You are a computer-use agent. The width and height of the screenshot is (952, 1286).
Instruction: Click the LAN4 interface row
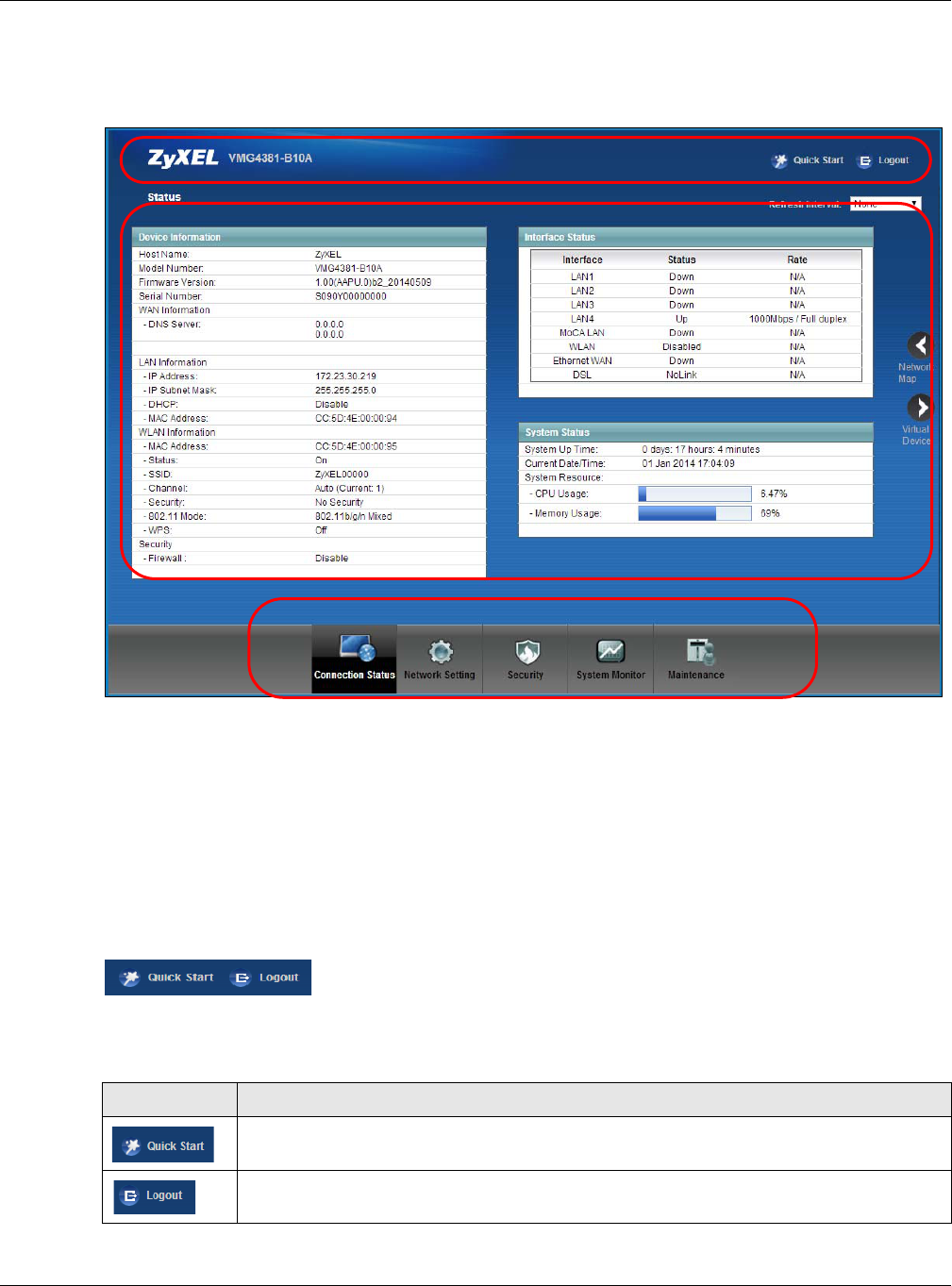pyautogui.click(x=696, y=319)
